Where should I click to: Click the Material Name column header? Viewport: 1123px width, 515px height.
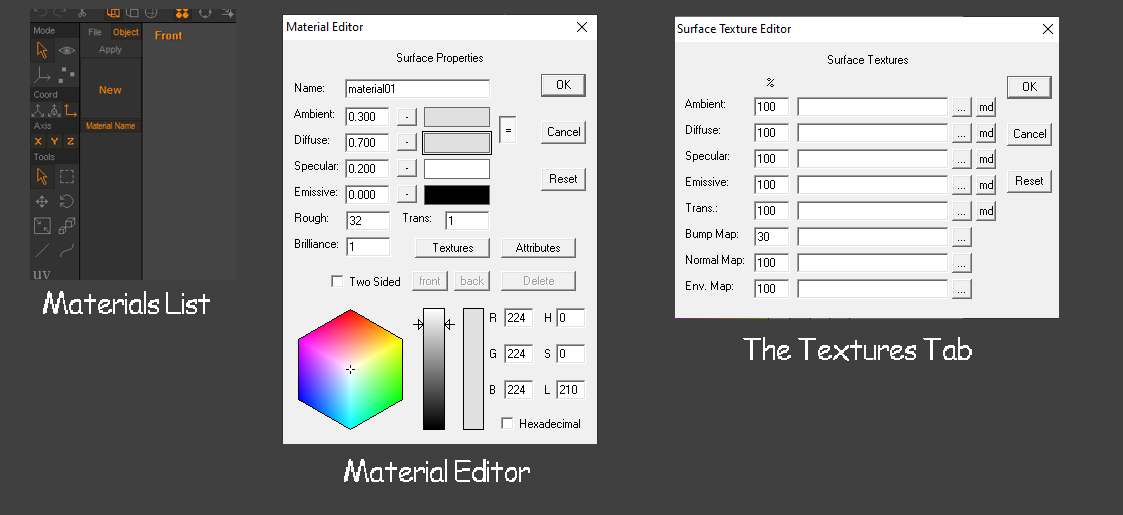tap(110, 126)
